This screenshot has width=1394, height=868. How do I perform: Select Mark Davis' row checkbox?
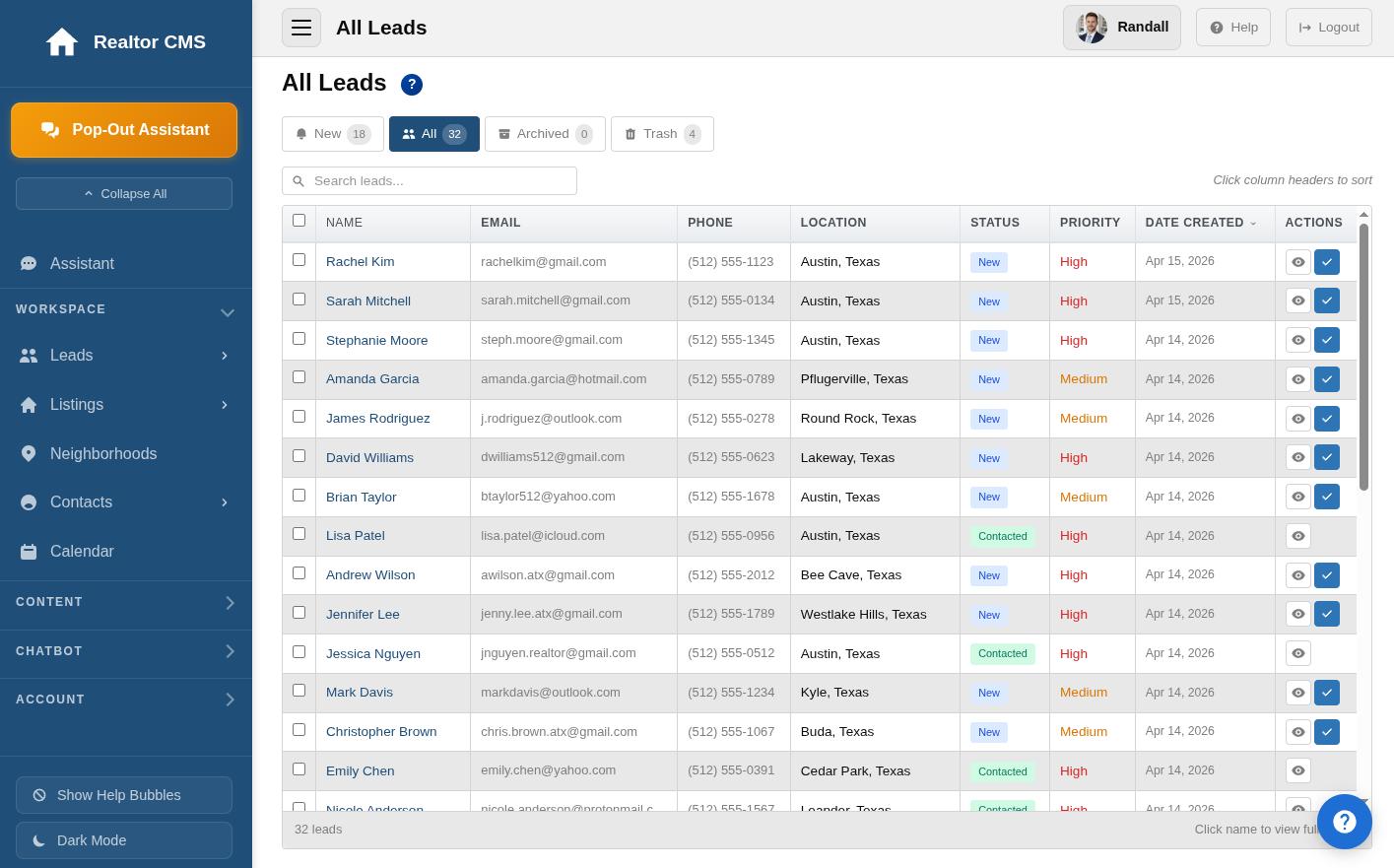click(299, 691)
